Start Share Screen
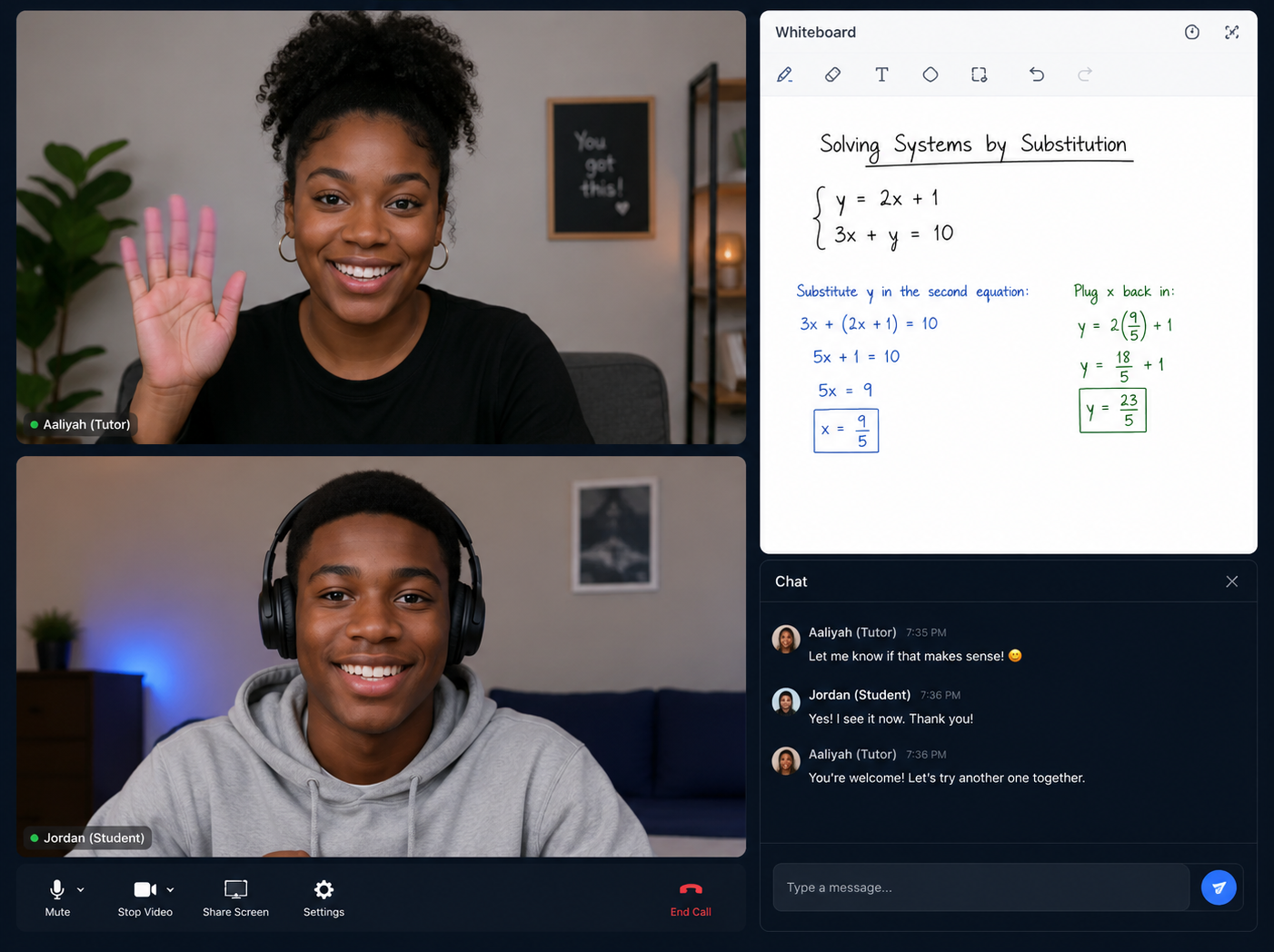The image size is (1274, 952). coord(235,897)
